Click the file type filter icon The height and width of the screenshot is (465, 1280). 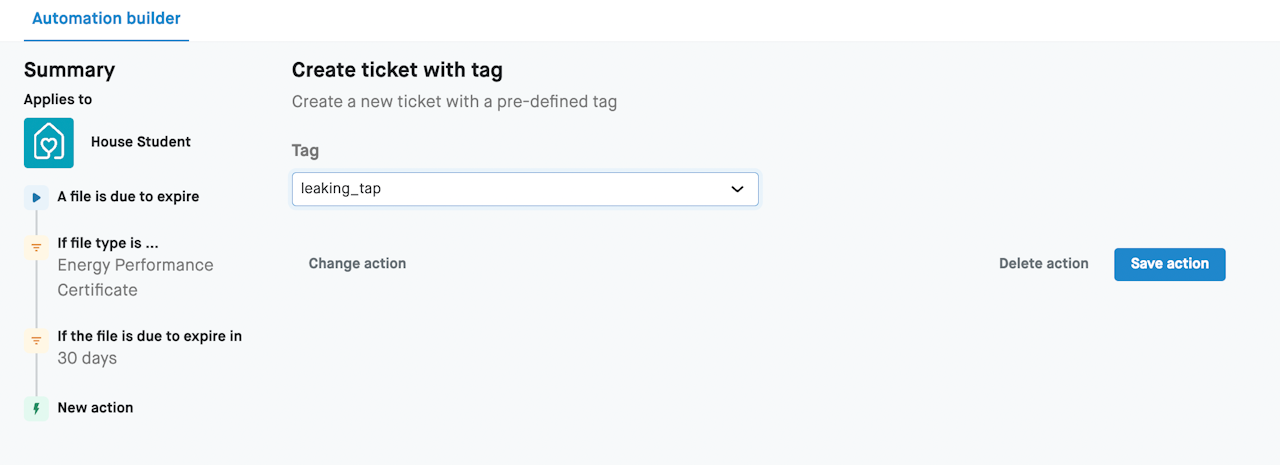click(36, 247)
